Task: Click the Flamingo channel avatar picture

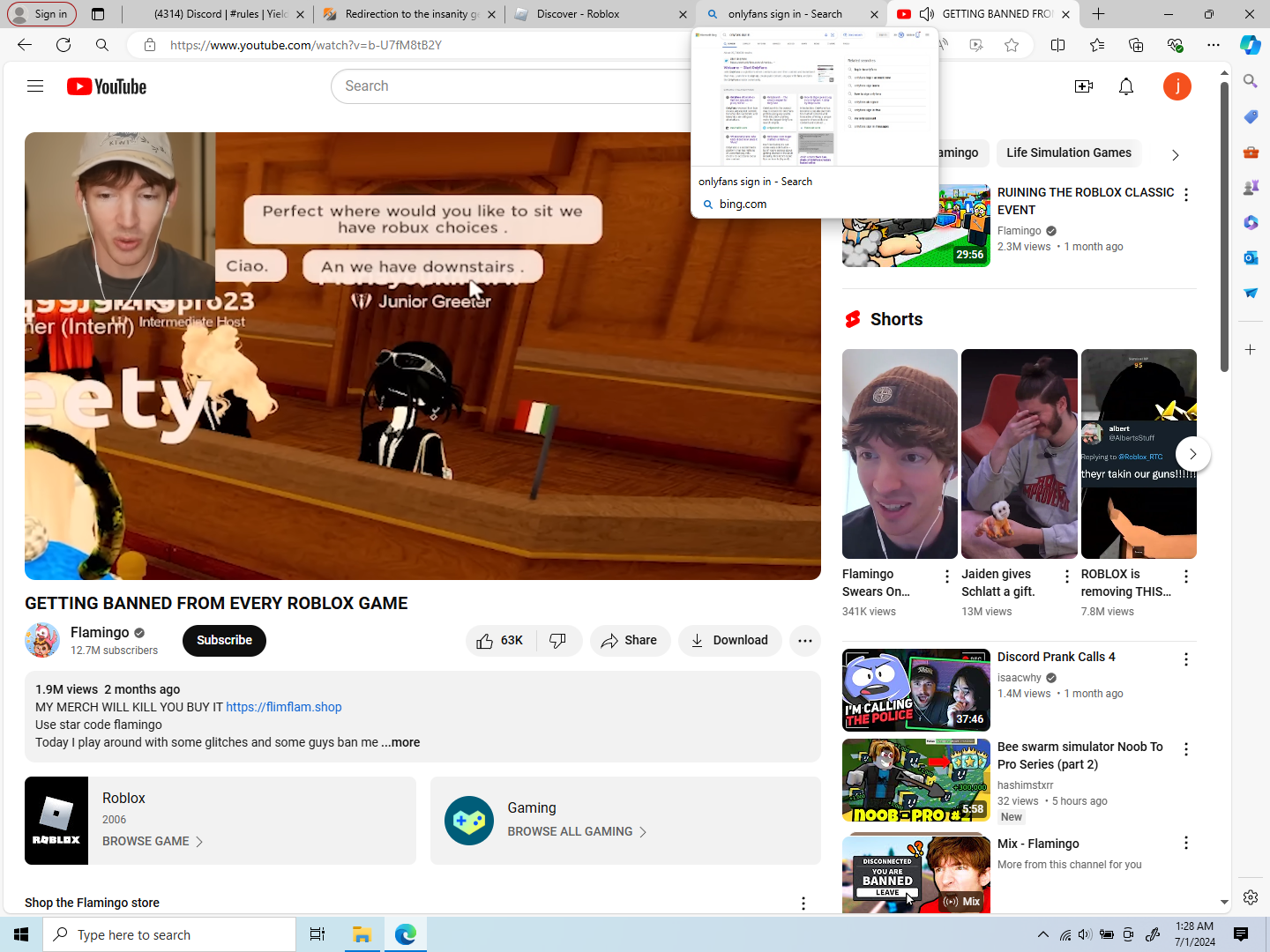Action: click(x=42, y=640)
